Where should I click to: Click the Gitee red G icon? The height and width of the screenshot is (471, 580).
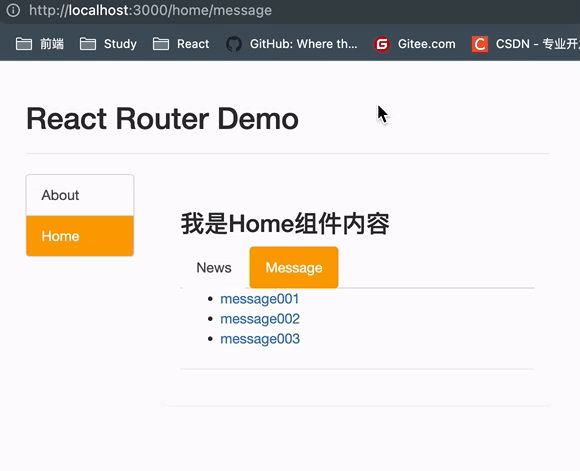click(382, 44)
